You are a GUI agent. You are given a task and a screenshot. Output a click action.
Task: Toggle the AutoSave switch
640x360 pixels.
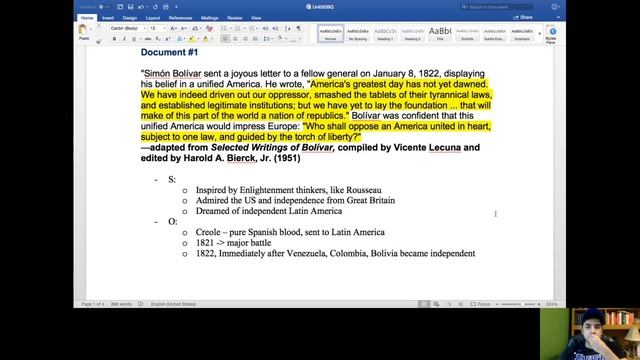tap(104, 7)
